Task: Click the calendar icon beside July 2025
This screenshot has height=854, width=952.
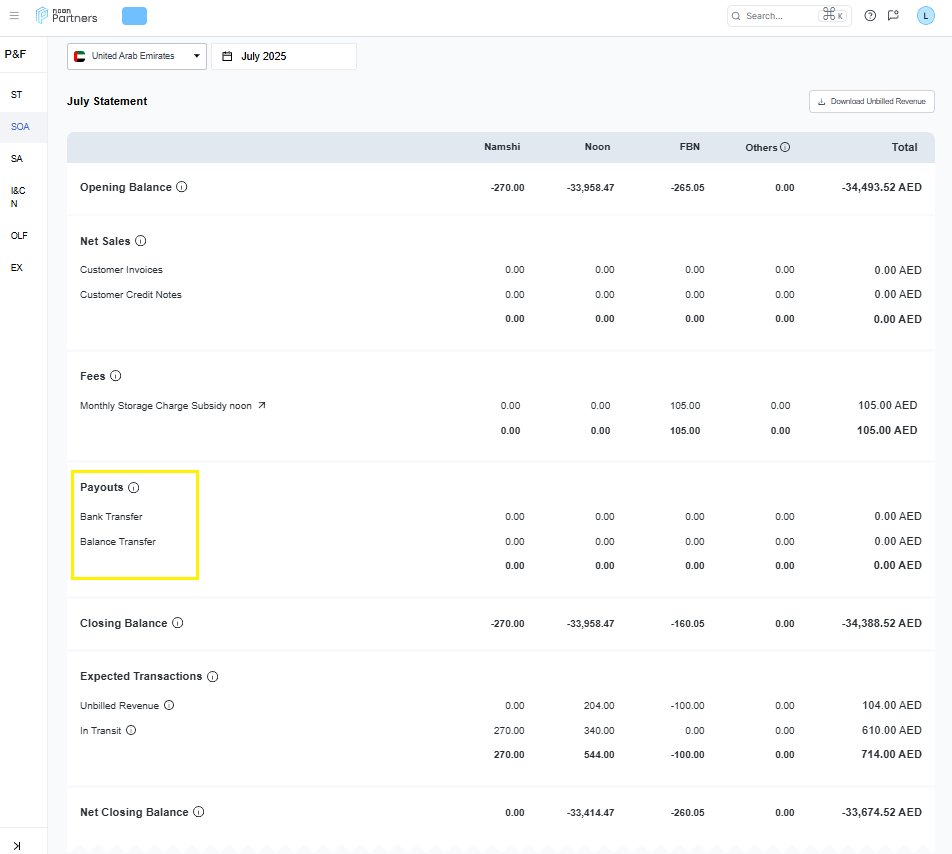Action: pos(227,56)
